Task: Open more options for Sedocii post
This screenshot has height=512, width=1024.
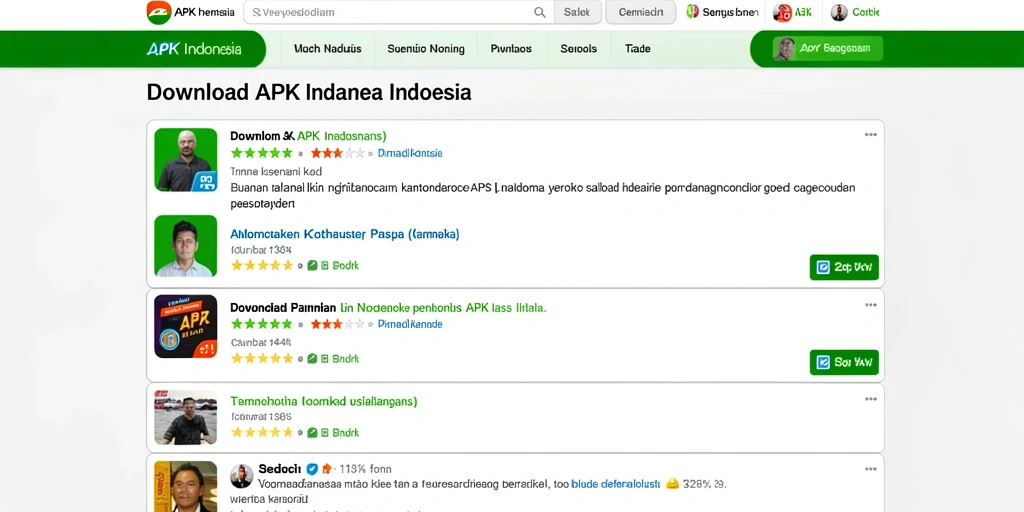Action: 871,469
